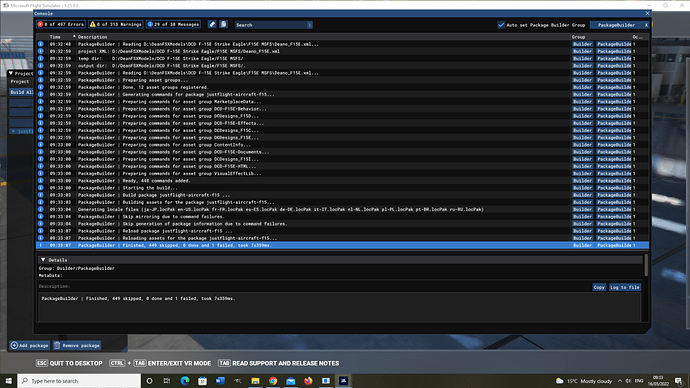Viewport: 690px width, 388px height.
Task: Toggle the Errors filter in the console
Action: pos(61,25)
